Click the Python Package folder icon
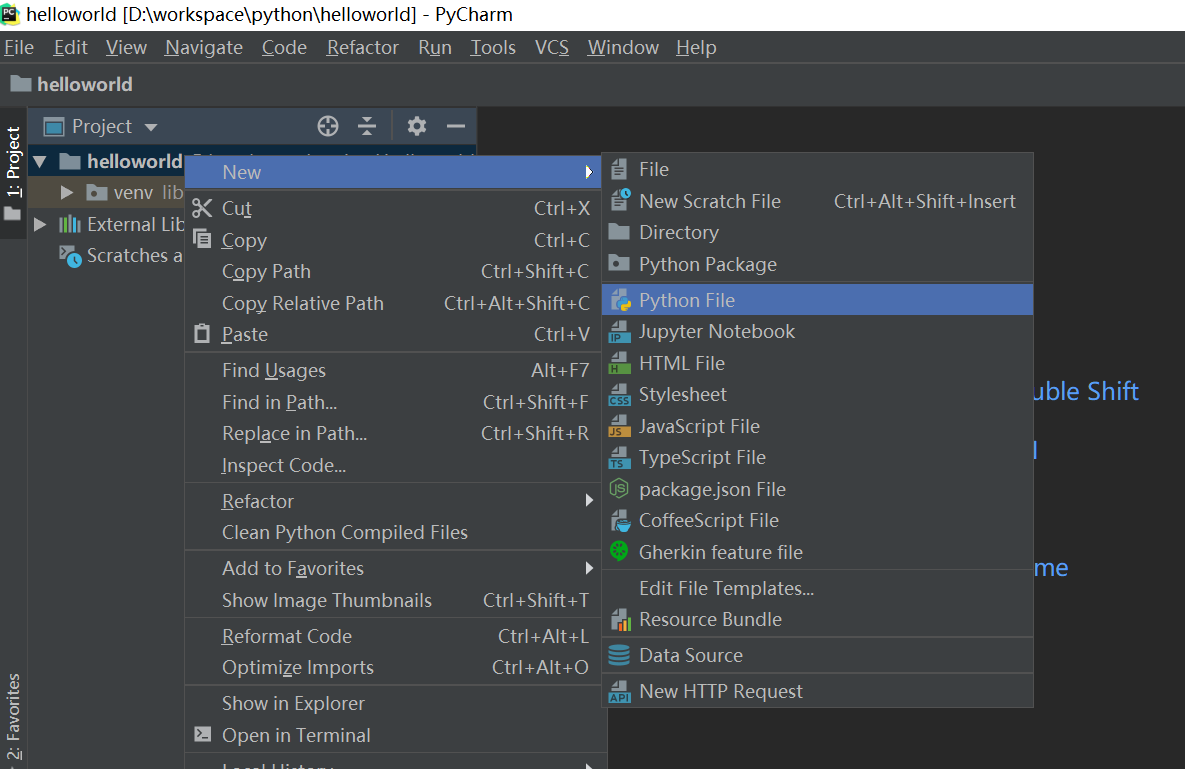Screen dimensions: 1185x769 (x=619, y=264)
